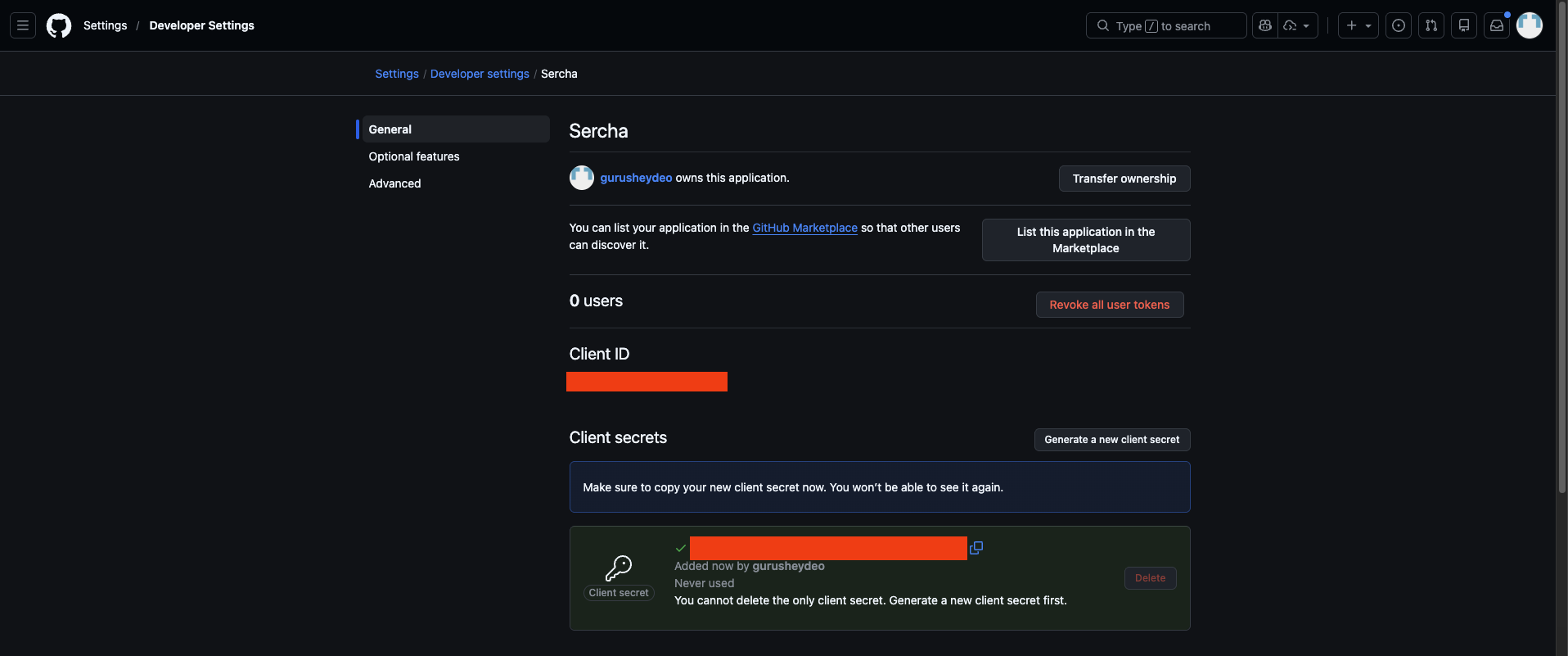Switch to Optional features section
The width and height of the screenshot is (1568, 656).
414,156
